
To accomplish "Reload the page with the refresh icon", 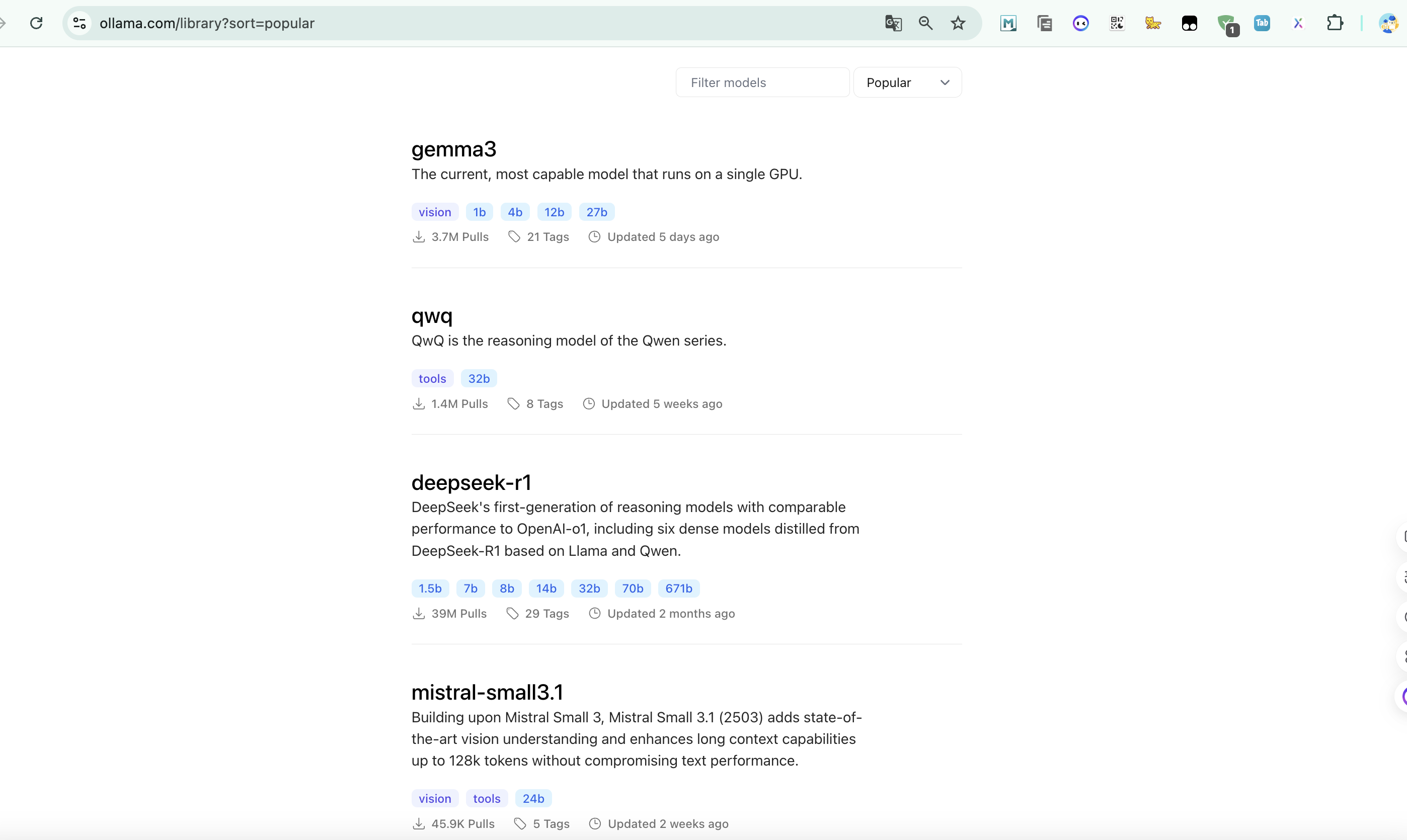I will [x=36, y=23].
